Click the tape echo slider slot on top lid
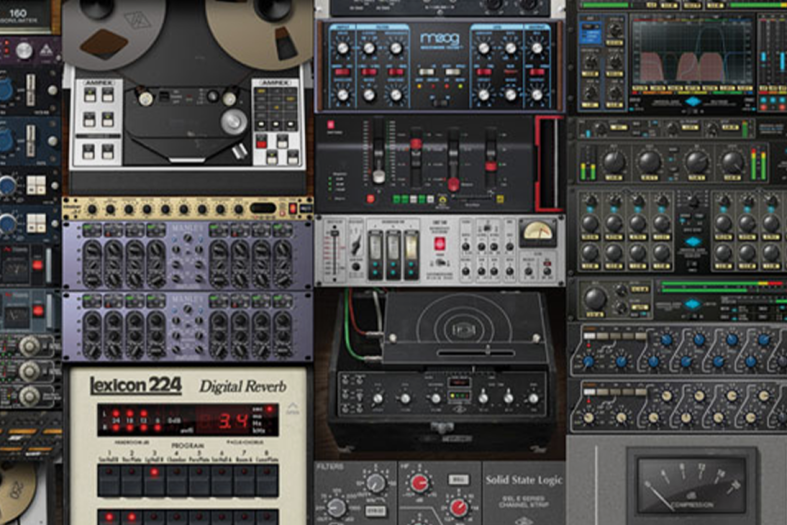This screenshot has height=525, width=787. (475, 352)
